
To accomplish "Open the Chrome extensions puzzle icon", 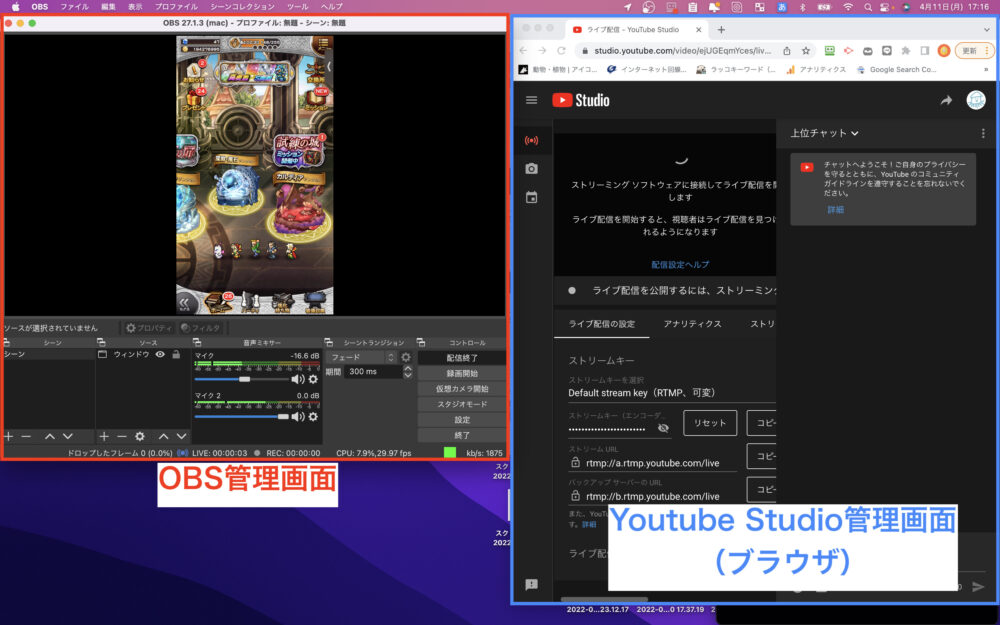I will point(906,51).
